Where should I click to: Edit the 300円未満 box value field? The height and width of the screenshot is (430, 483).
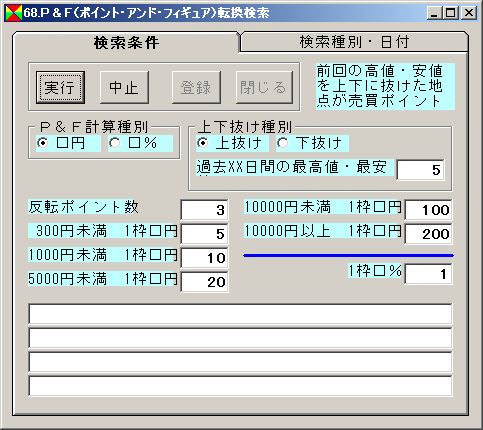[204, 234]
